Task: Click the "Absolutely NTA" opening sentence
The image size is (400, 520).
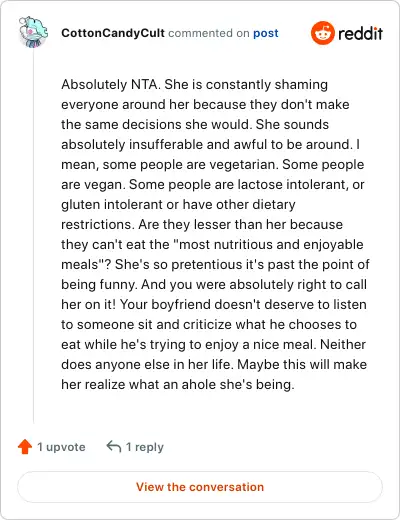Action: pyautogui.click(x=111, y=84)
